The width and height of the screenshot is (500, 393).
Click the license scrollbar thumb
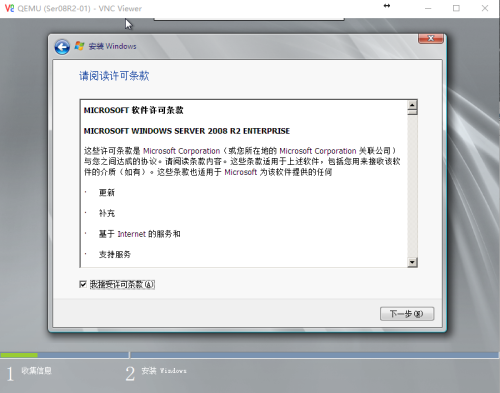pyautogui.click(x=412, y=112)
